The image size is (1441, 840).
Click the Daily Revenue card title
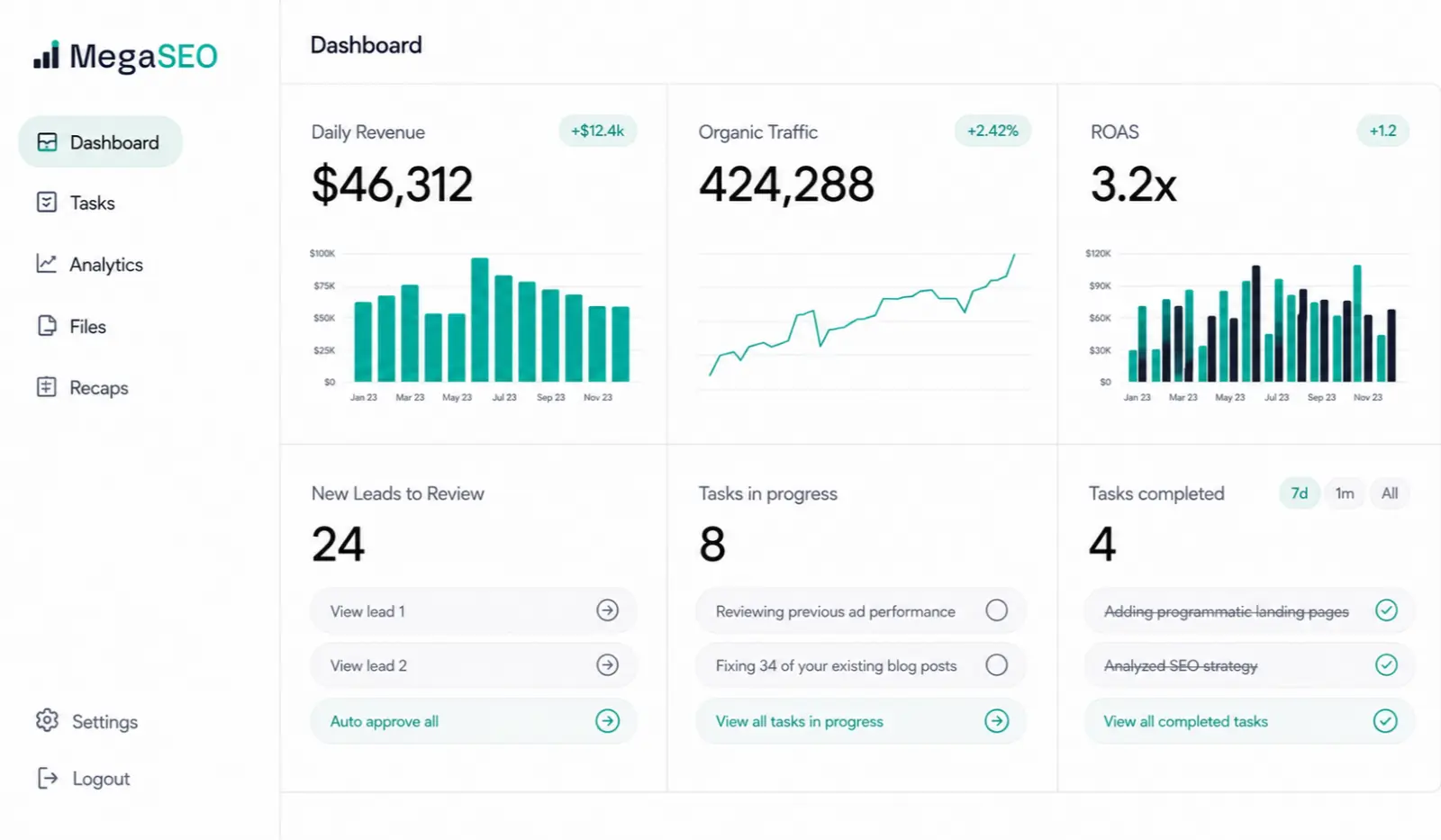click(367, 132)
